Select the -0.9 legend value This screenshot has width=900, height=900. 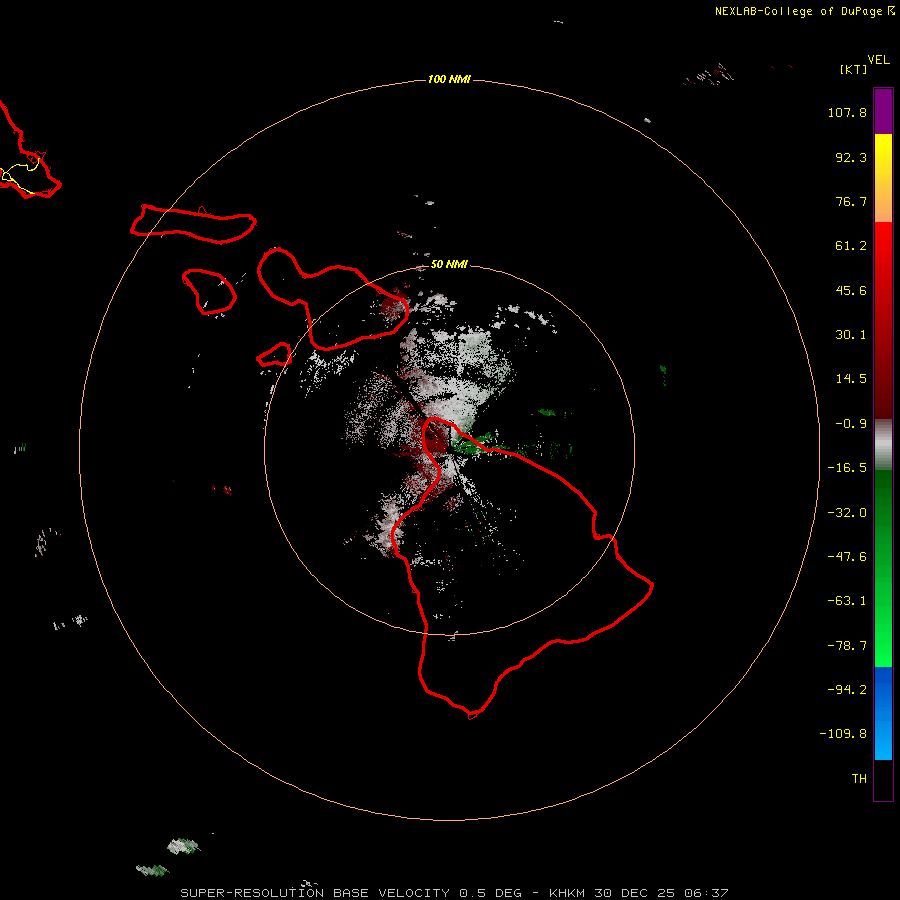tap(851, 424)
